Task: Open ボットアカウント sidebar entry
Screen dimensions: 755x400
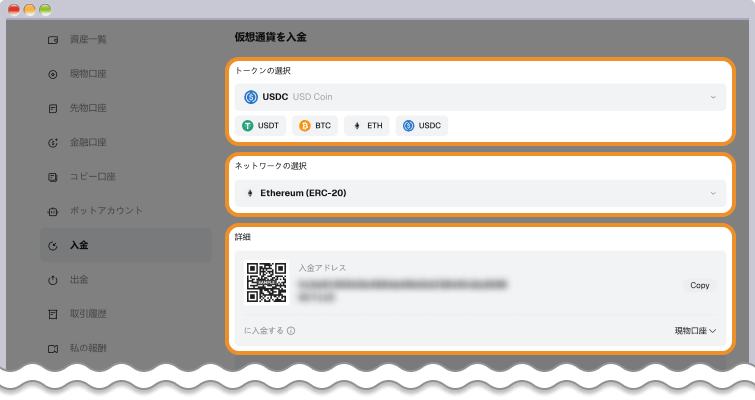Action: 125,211
